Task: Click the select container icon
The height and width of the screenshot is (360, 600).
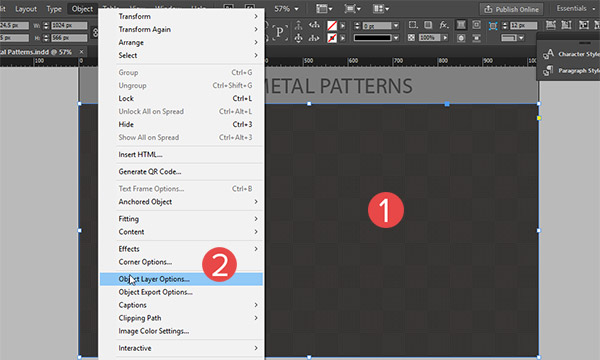Action: coord(298,25)
